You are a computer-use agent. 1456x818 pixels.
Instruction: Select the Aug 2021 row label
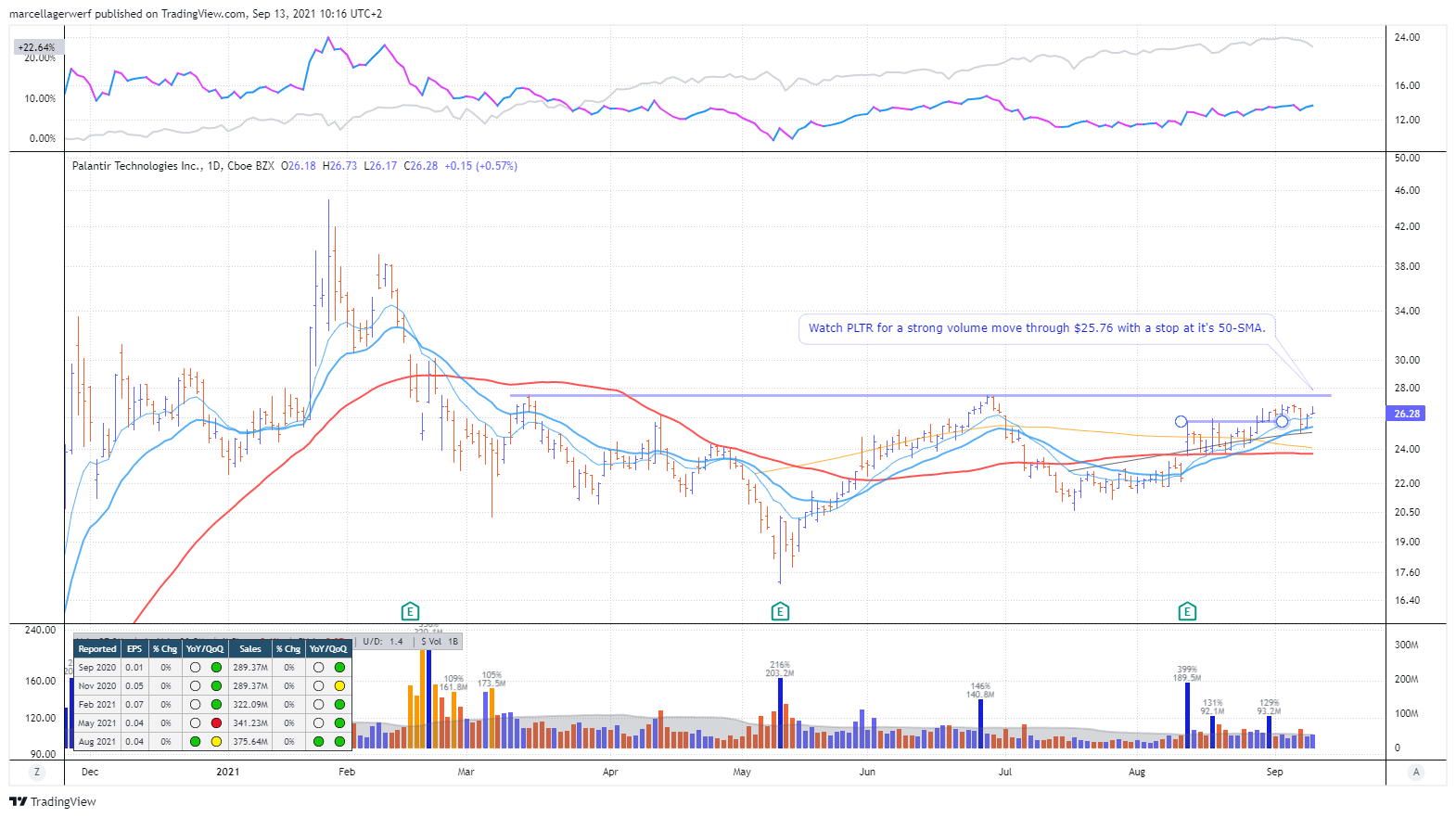pyautogui.click(x=97, y=742)
